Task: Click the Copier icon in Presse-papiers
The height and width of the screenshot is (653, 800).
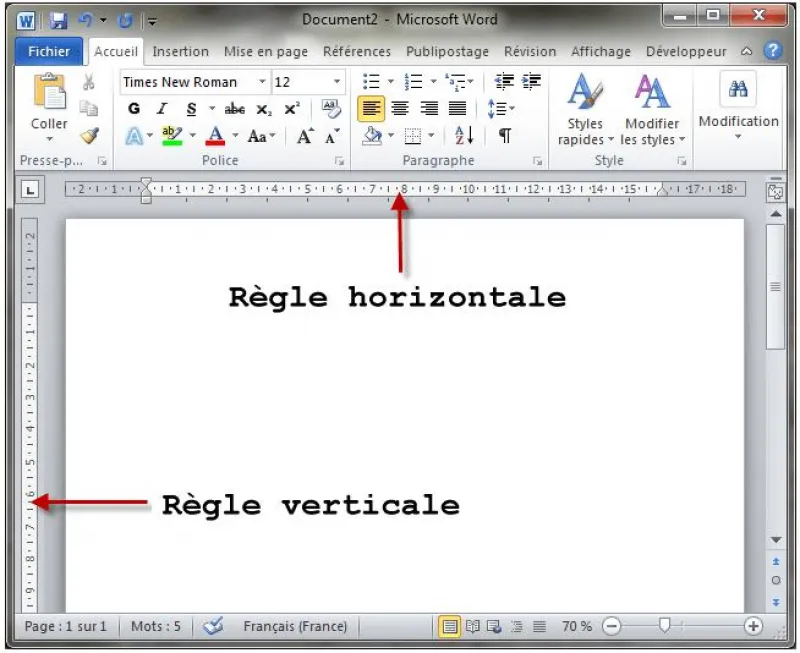Action: tap(89, 108)
